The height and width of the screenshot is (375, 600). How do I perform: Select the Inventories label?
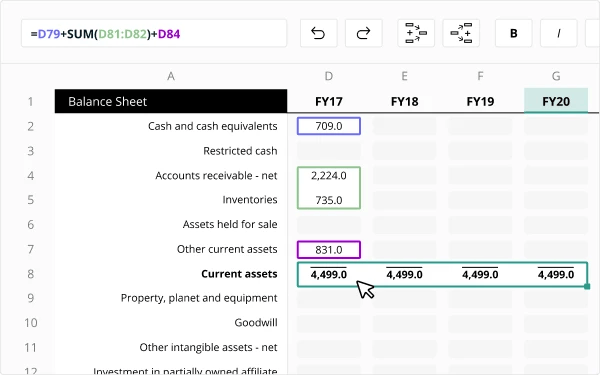click(250, 200)
